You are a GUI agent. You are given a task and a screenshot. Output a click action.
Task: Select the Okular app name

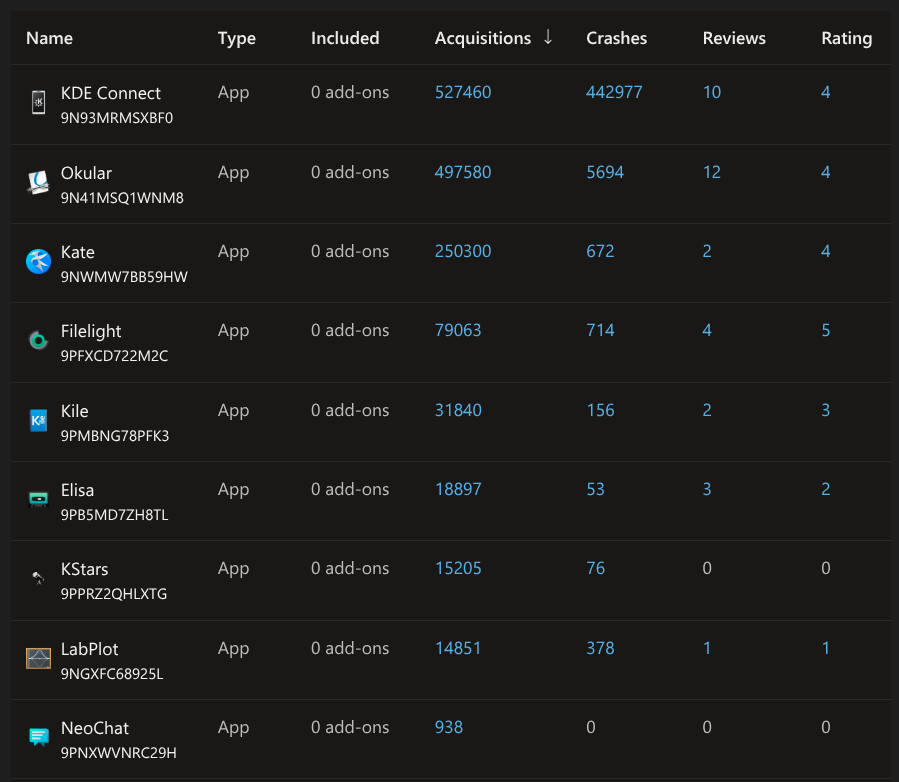pos(86,173)
